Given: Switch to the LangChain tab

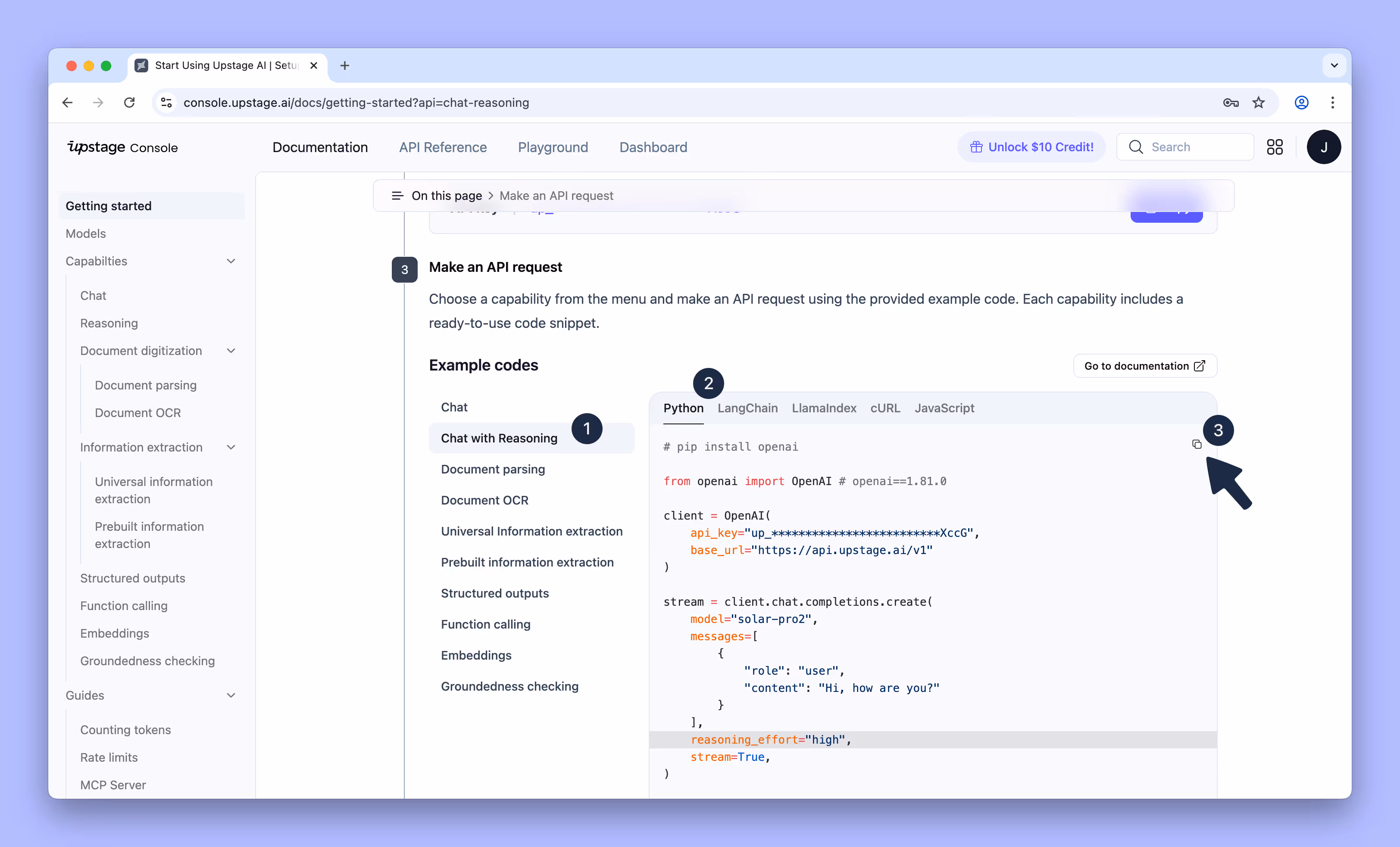Looking at the screenshot, I should (747, 408).
